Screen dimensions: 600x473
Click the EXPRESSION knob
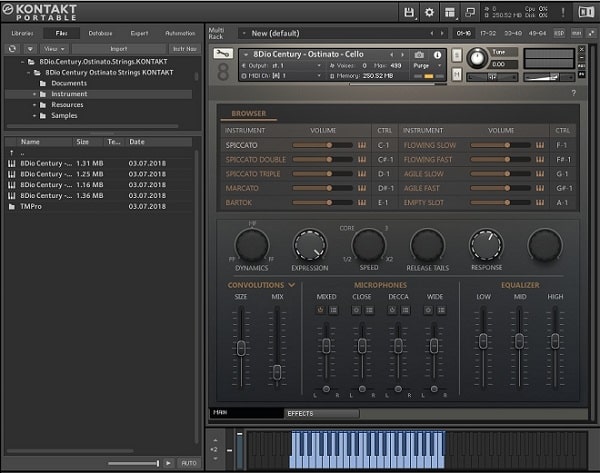click(310, 245)
